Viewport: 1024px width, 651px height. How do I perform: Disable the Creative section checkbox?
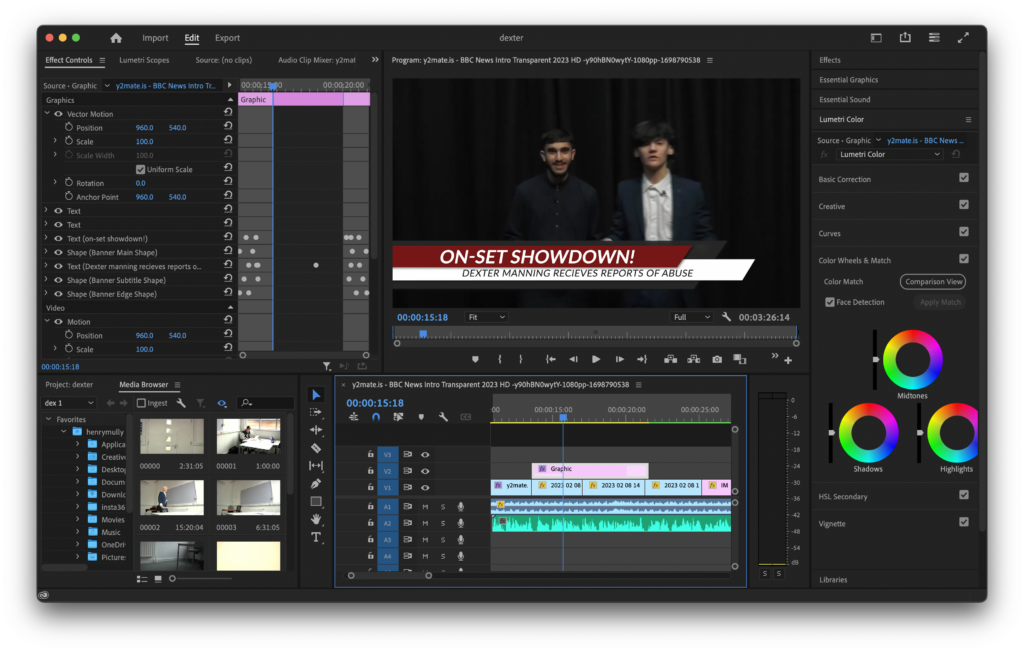pos(964,205)
